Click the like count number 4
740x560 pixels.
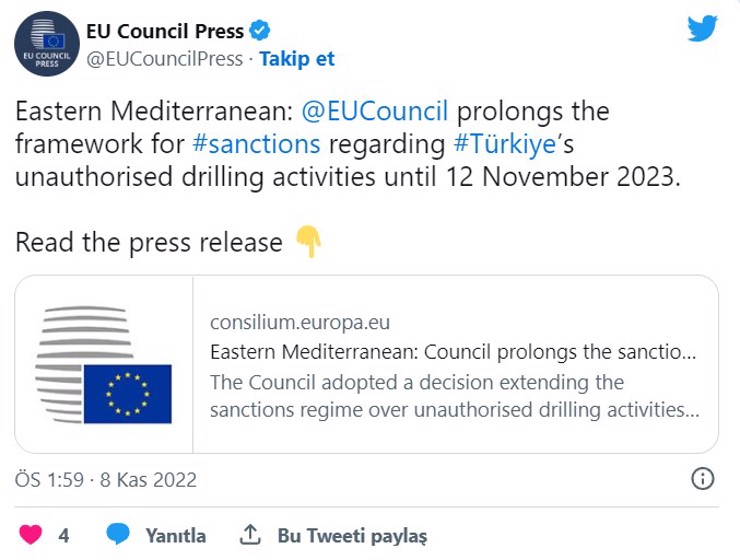[x=64, y=535]
